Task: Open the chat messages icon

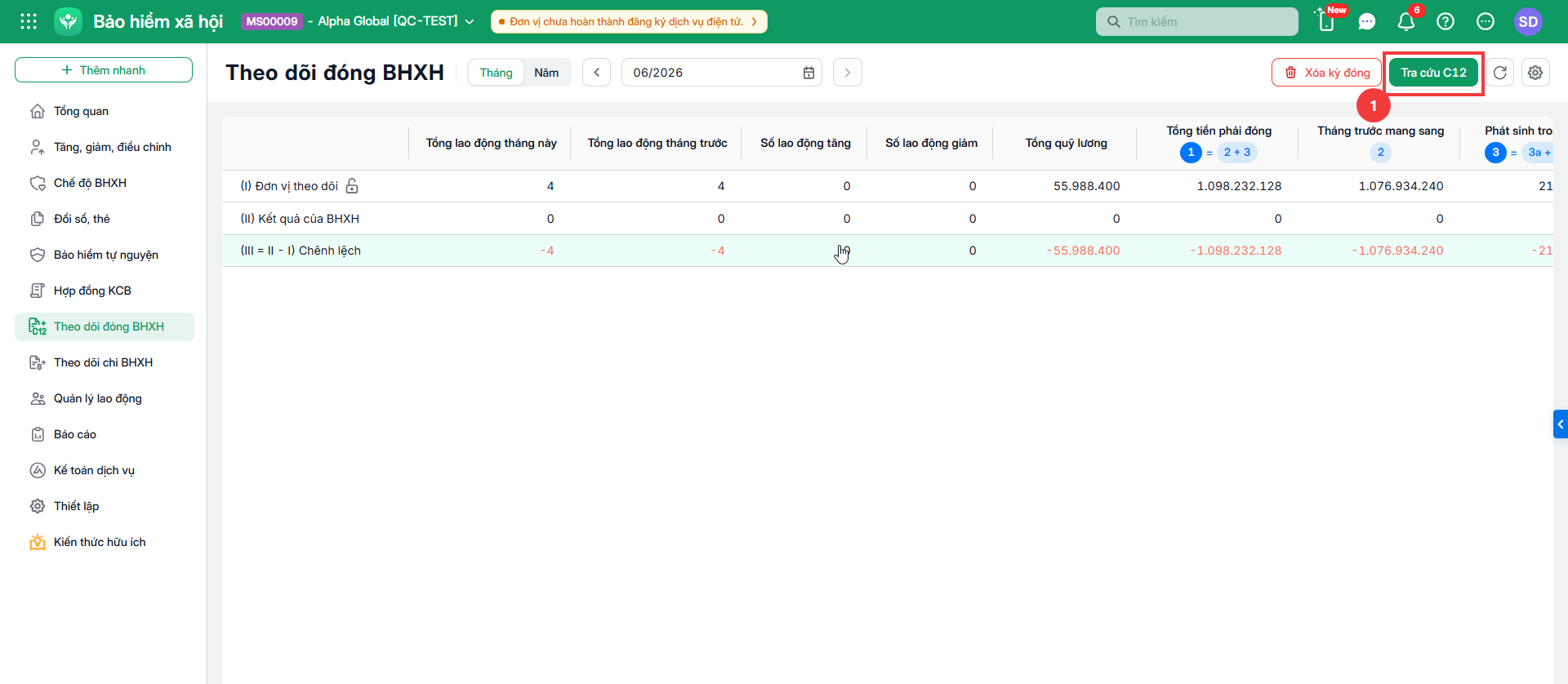Action: (1367, 22)
